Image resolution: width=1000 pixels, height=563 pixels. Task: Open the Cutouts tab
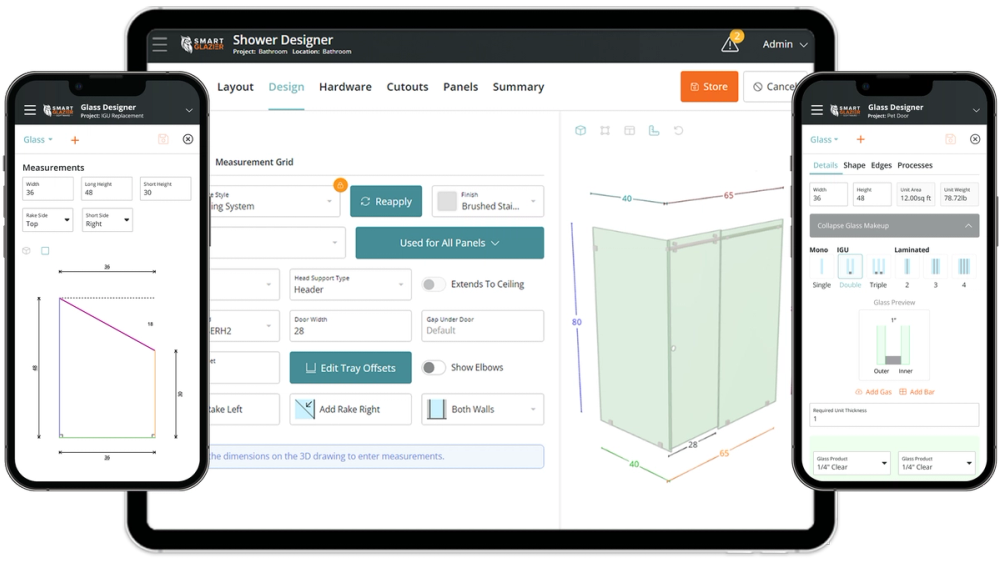(407, 87)
